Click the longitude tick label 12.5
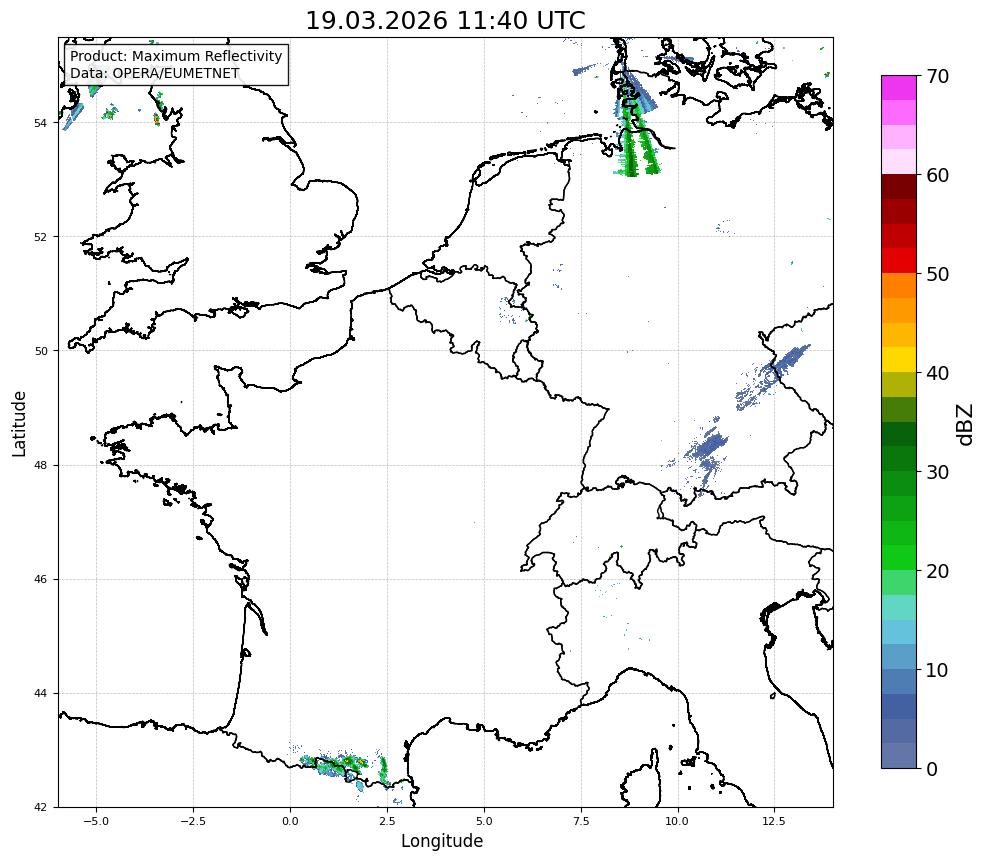 (774, 821)
